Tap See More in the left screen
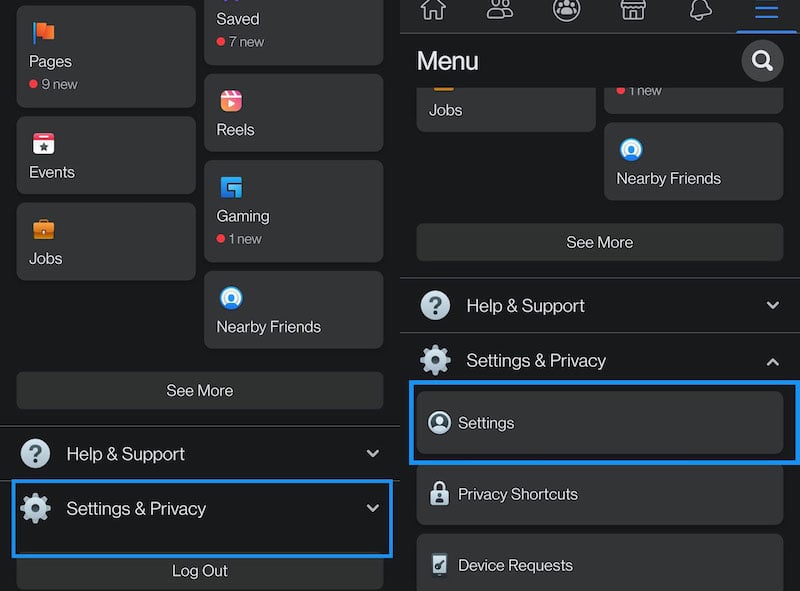The width and height of the screenshot is (800, 591). pos(200,390)
